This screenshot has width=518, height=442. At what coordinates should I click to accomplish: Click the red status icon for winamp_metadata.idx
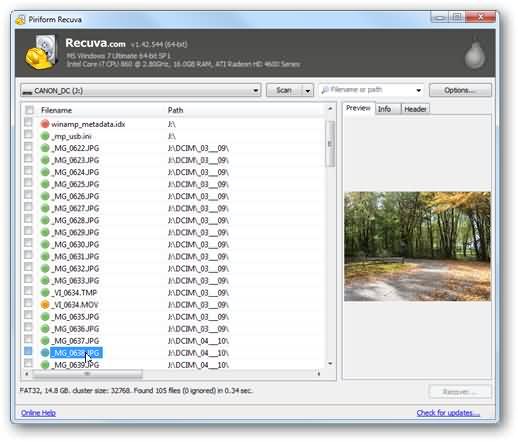45,124
